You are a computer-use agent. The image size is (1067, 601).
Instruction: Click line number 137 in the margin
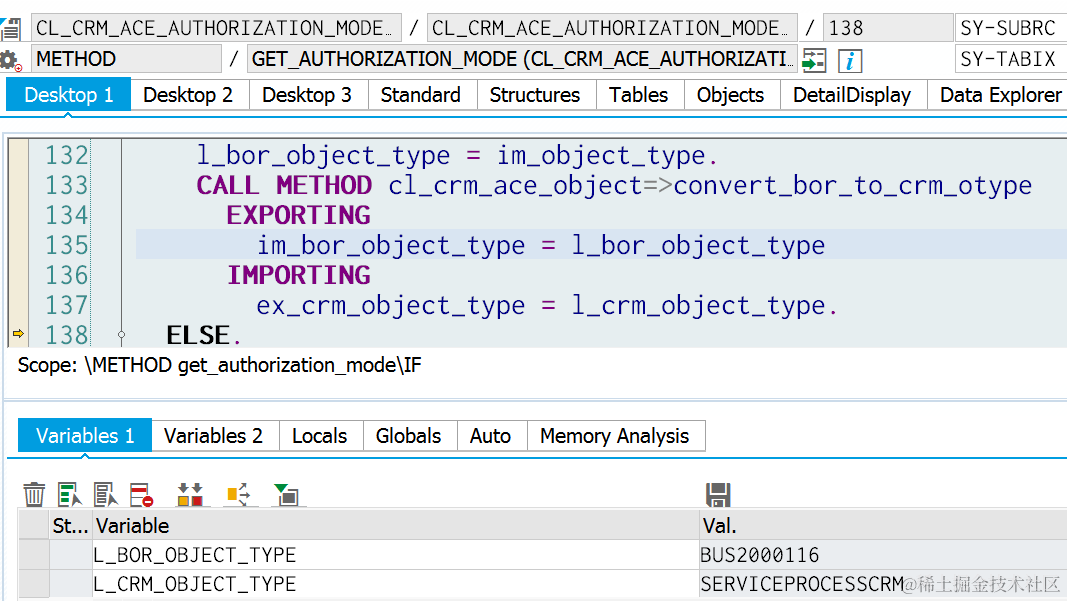[x=67, y=305]
